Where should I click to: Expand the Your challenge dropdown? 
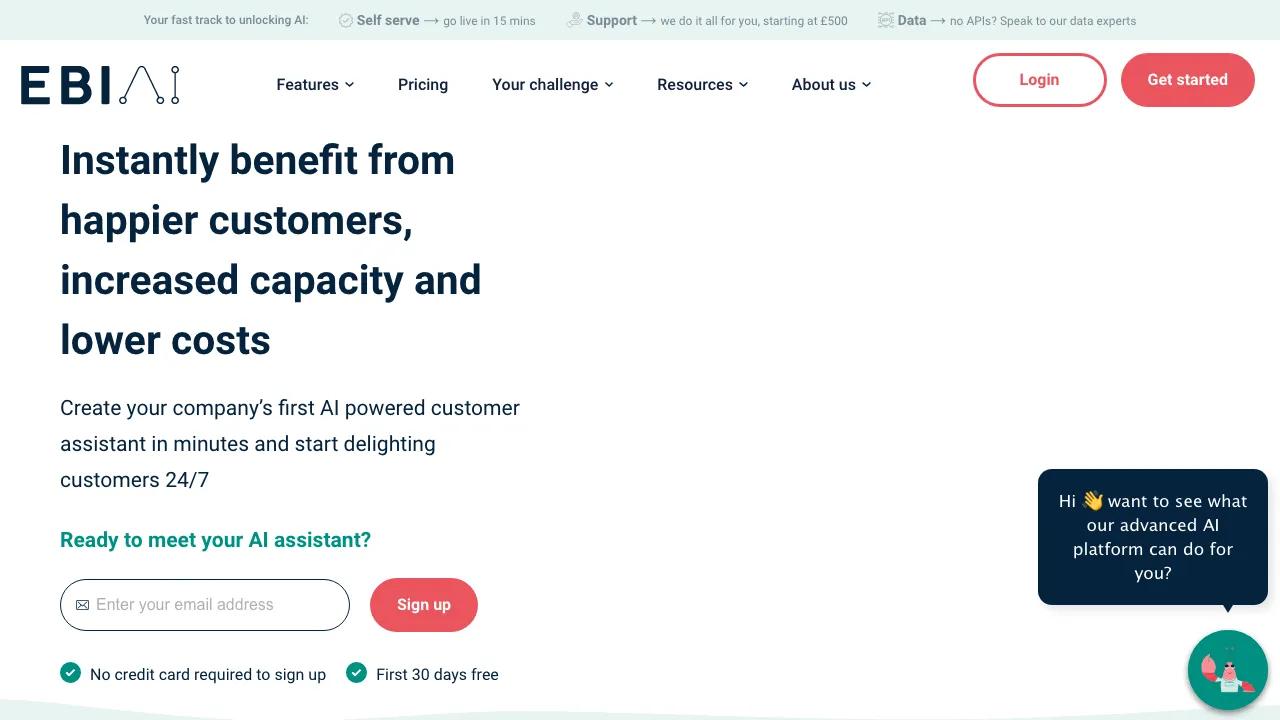click(552, 85)
